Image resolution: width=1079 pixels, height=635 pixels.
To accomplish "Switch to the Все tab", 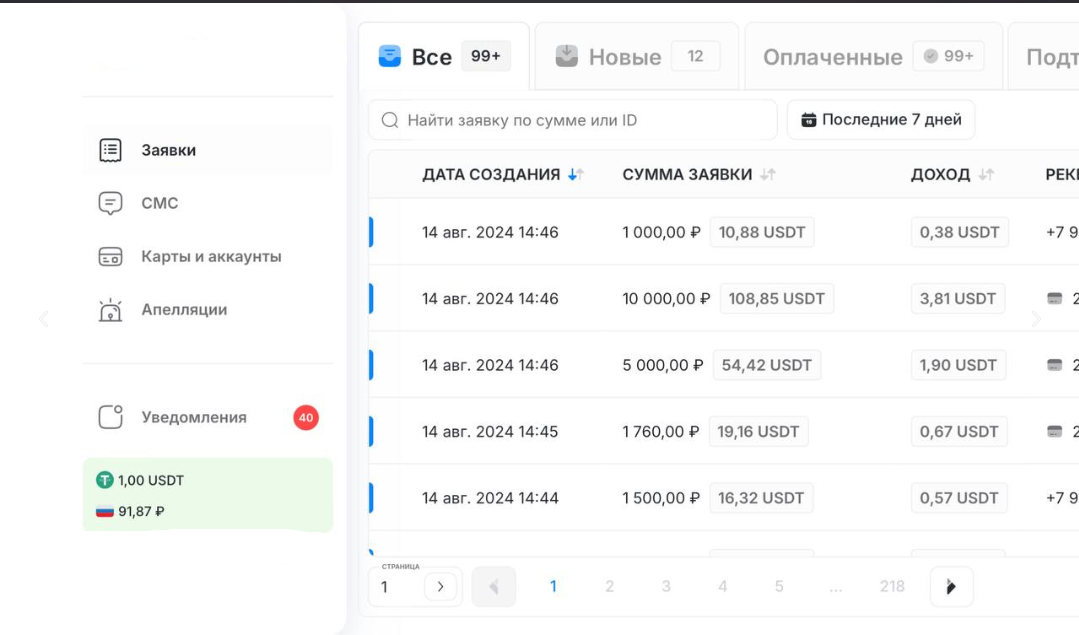I will click(x=444, y=56).
